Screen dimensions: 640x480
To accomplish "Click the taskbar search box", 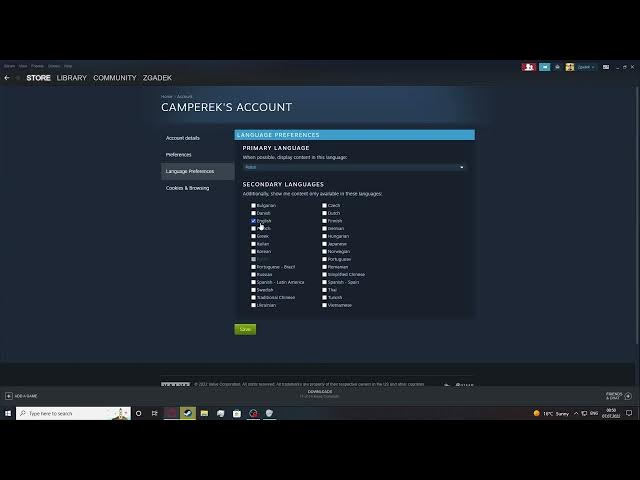I will 73,413.
